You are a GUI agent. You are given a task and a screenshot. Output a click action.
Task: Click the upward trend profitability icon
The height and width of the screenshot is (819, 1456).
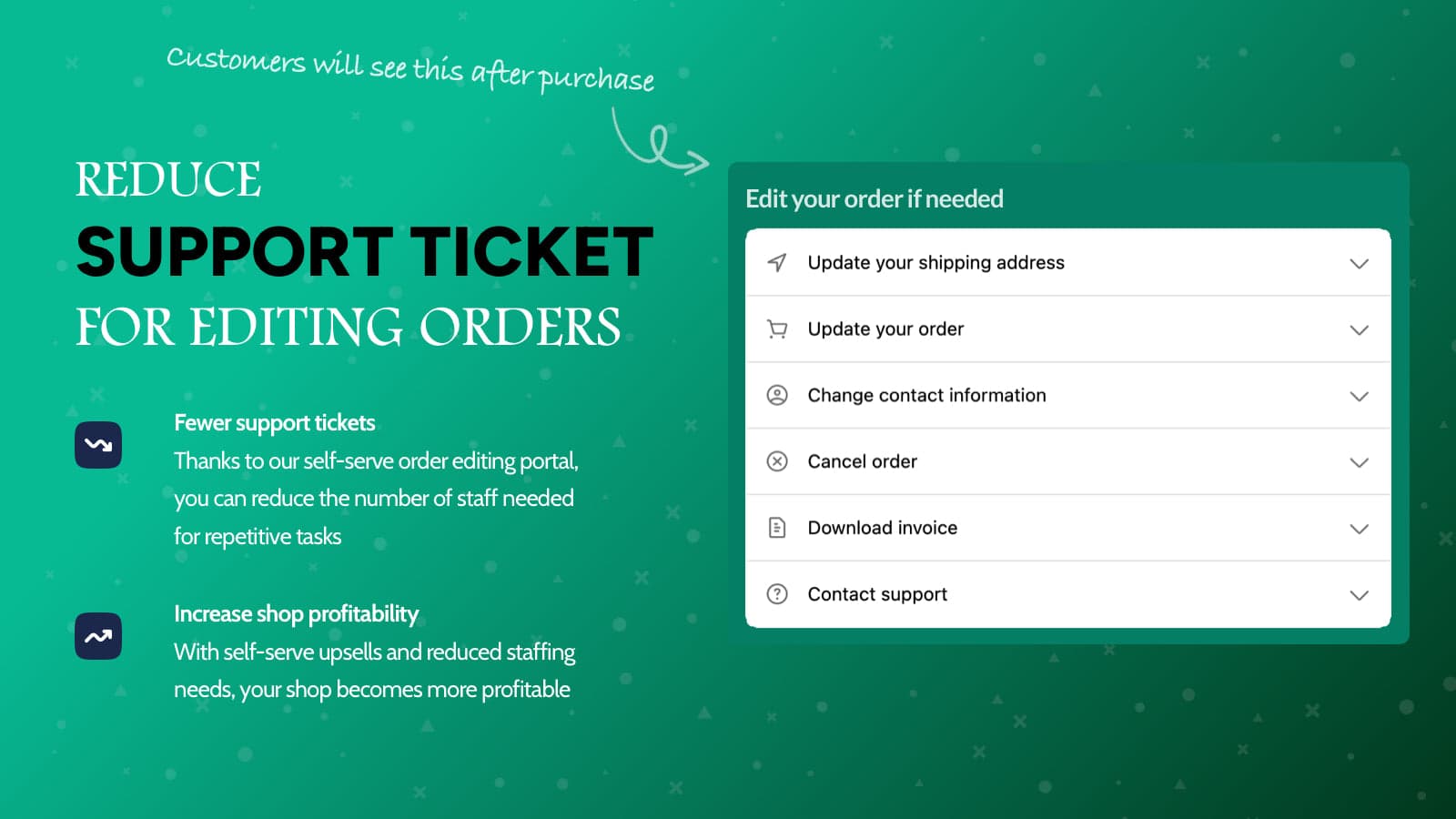coord(98,636)
